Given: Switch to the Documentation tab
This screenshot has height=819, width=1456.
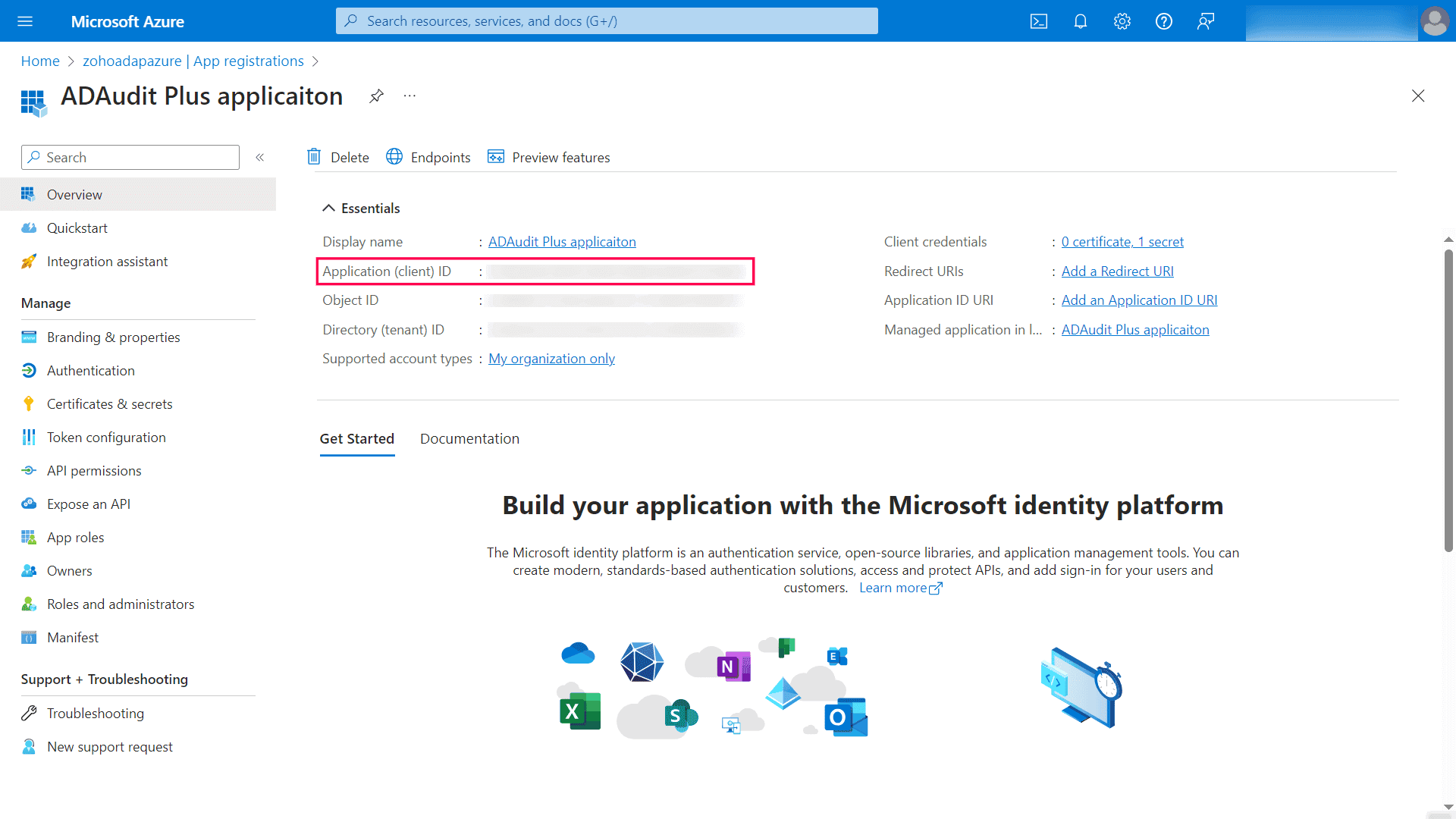Looking at the screenshot, I should (x=469, y=438).
